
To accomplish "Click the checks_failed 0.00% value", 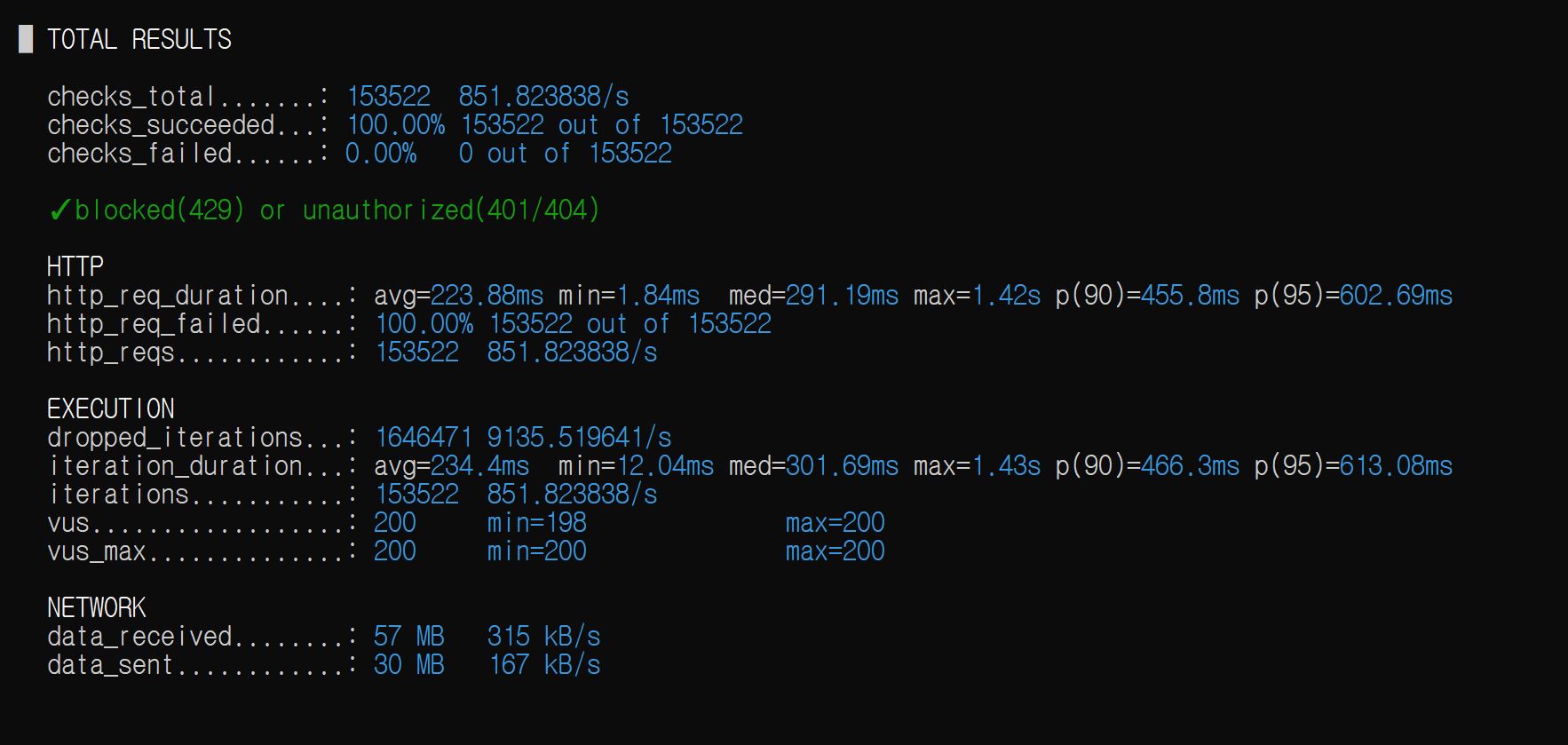I will coord(381,153).
